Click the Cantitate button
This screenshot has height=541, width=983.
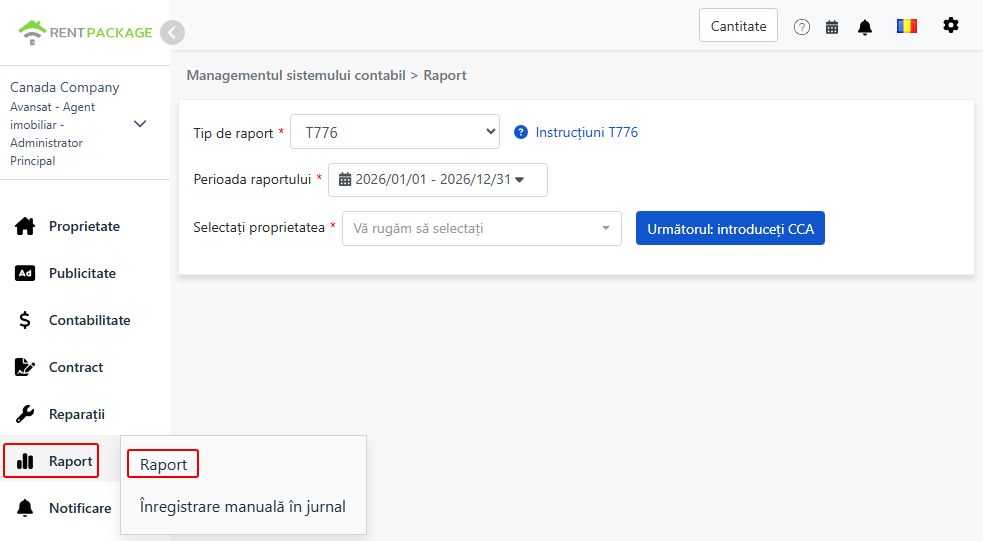coord(739,26)
